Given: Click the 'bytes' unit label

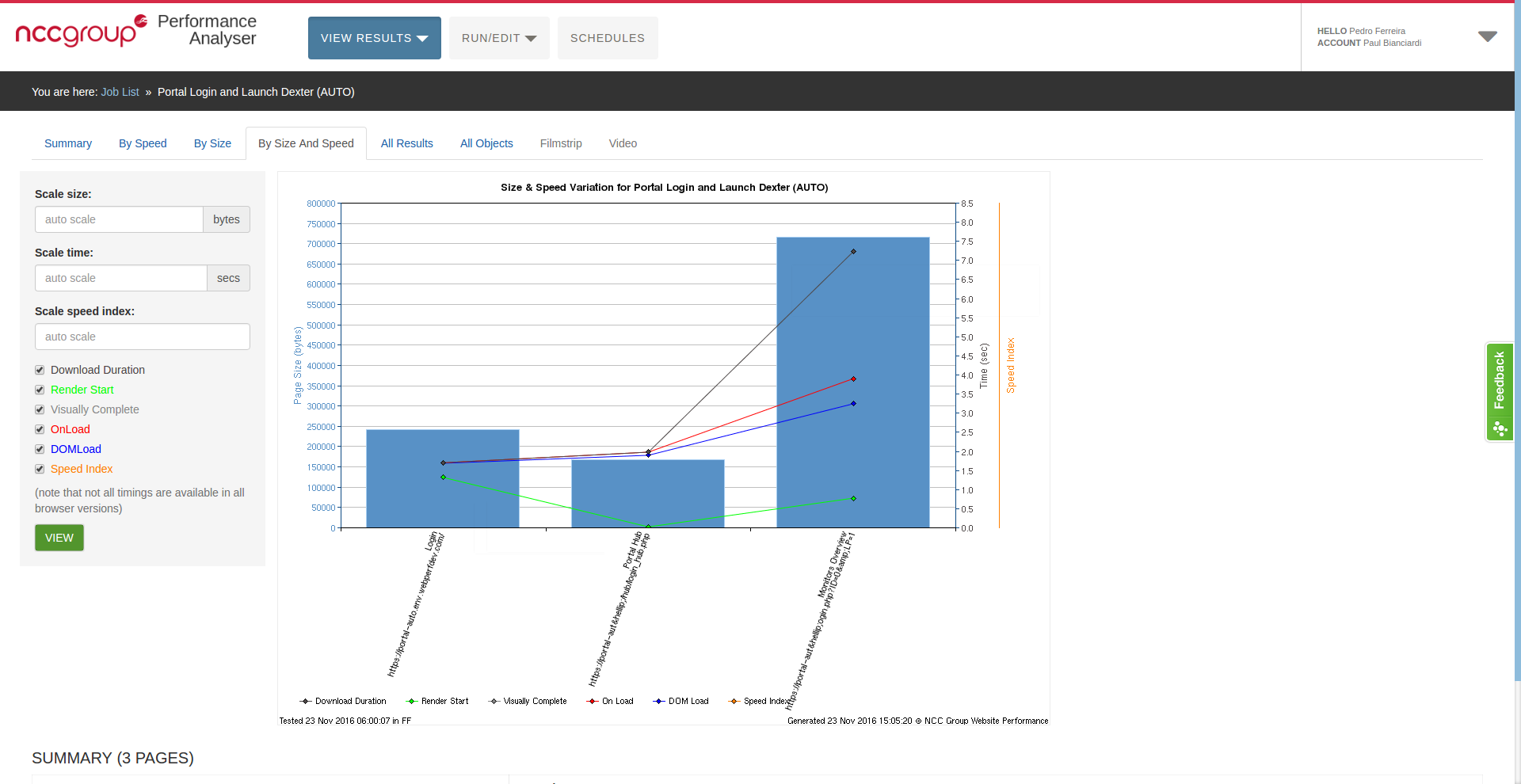Looking at the screenshot, I should pos(227,219).
